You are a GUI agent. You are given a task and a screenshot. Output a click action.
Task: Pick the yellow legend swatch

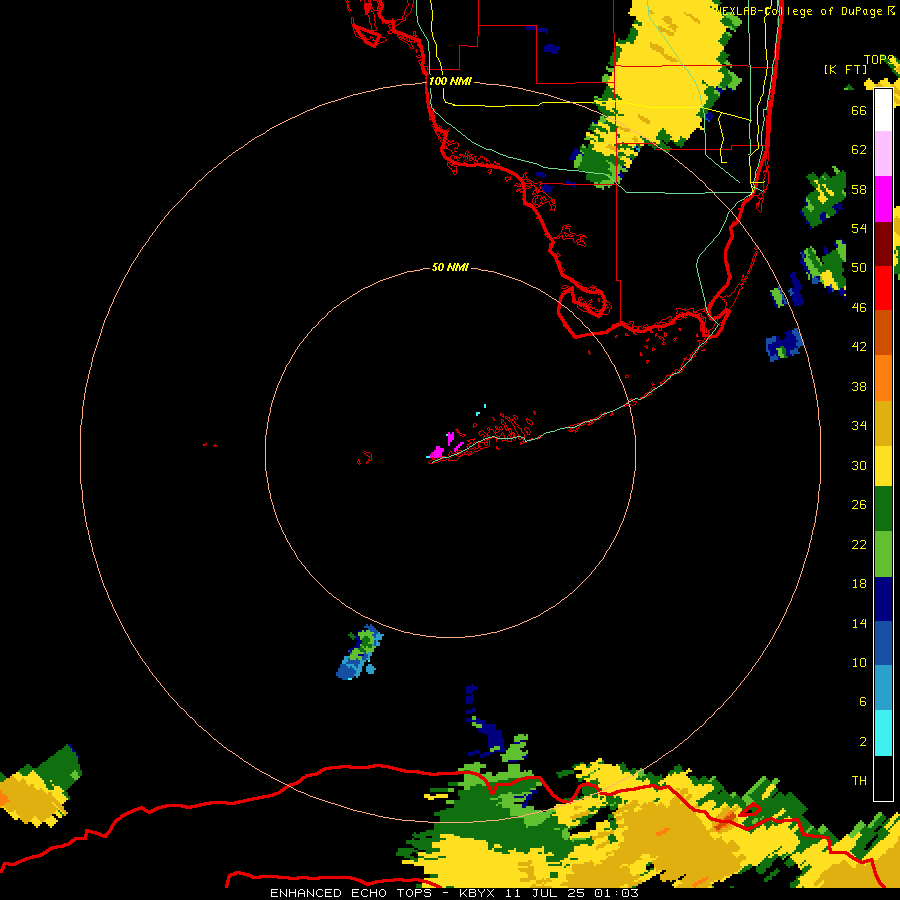(x=883, y=466)
